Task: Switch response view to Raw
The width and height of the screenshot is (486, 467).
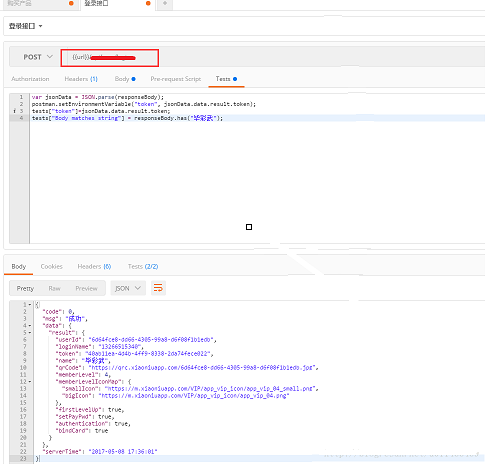Action: [54, 289]
